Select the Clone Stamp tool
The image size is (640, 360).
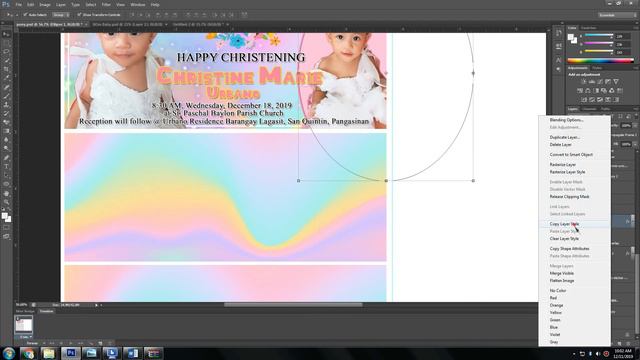(x=6, y=105)
